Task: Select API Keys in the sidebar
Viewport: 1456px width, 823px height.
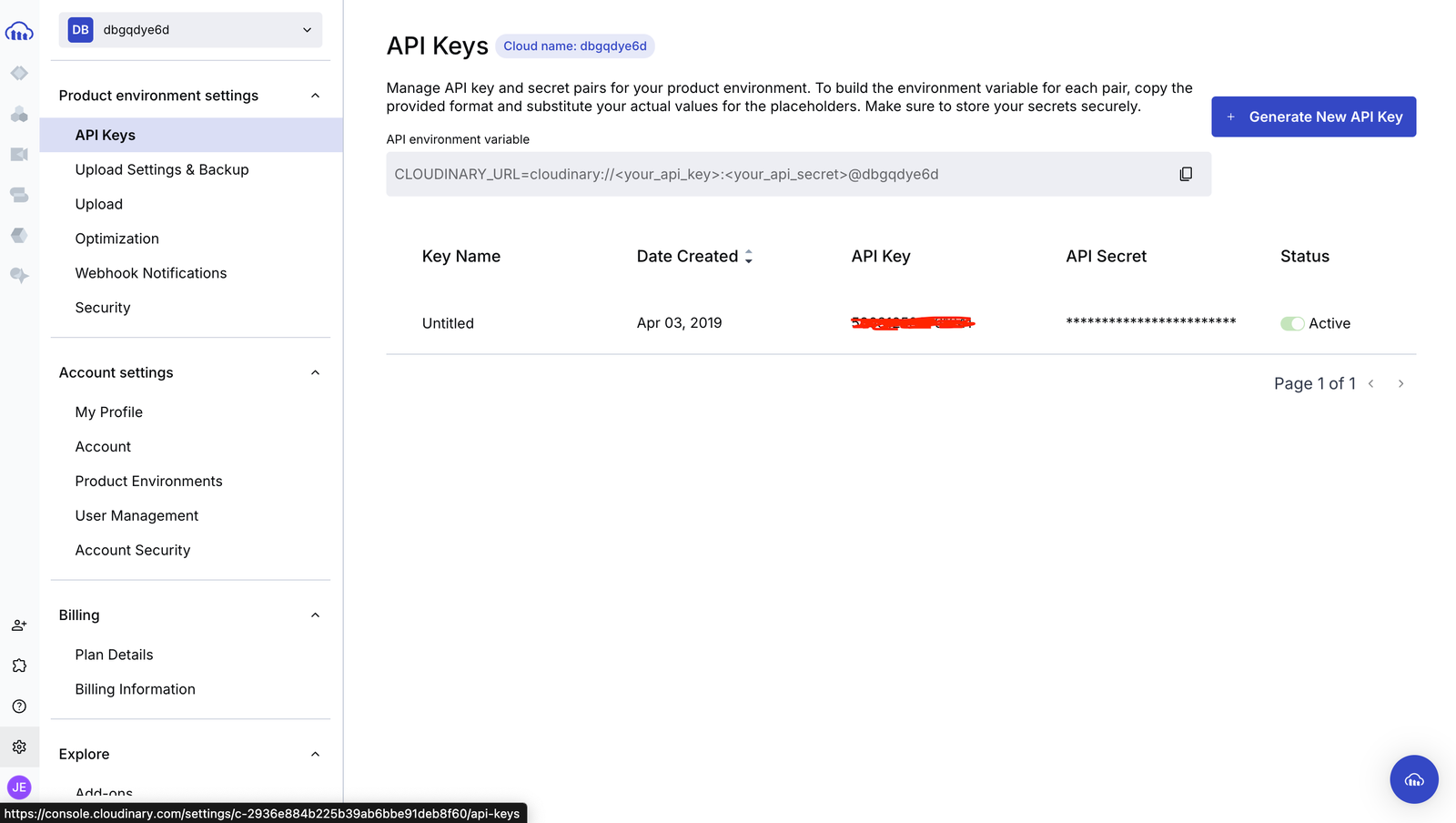Action: [191, 135]
